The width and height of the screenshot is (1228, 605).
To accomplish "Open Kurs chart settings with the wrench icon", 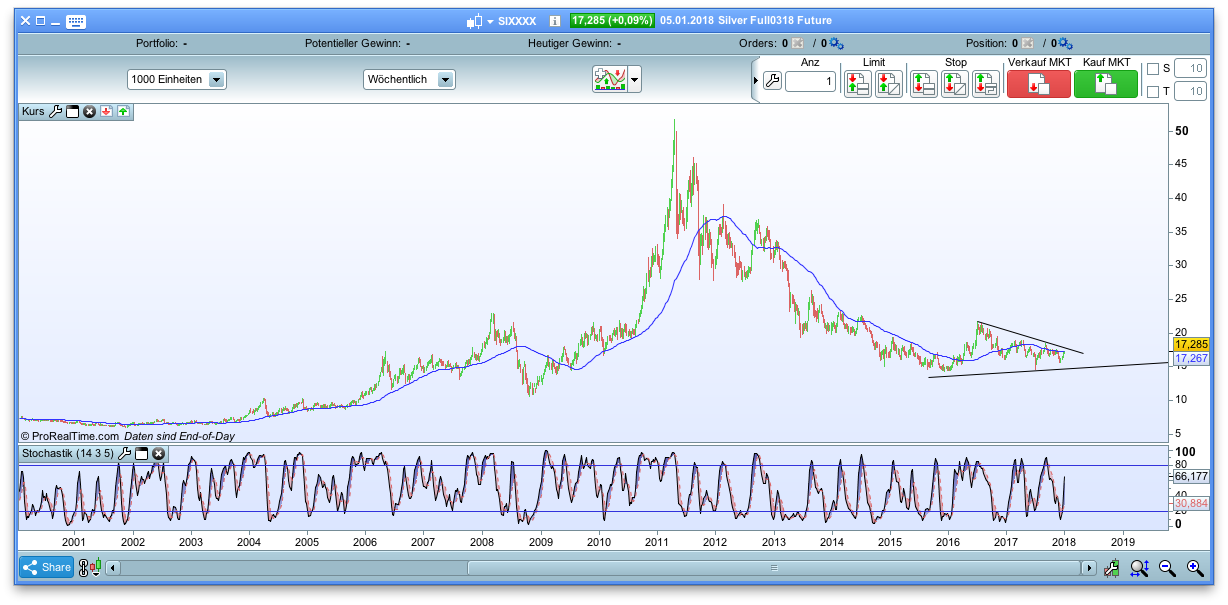I will pyautogui.click(x=57, y=112).
